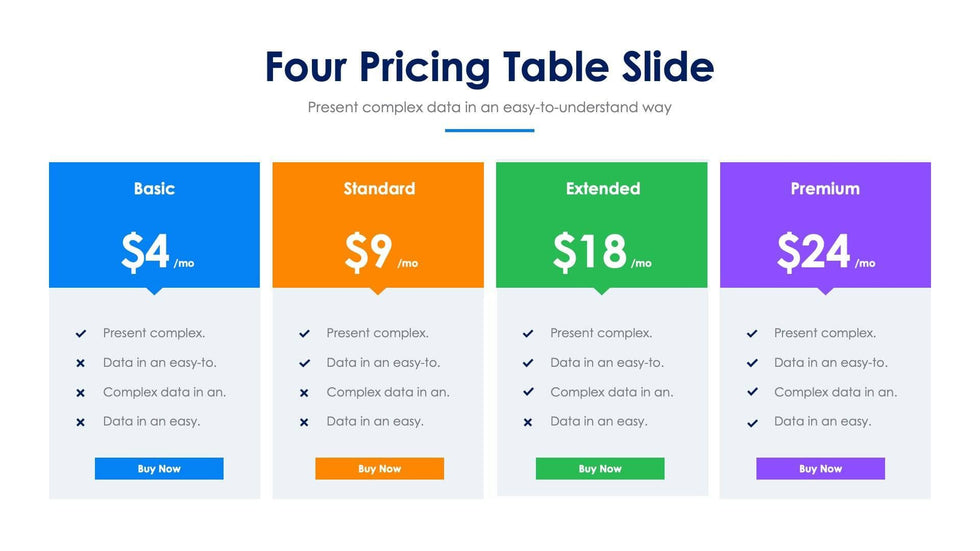Click Standard's checkmark next to Data in an easy-to

pos(304,363)
